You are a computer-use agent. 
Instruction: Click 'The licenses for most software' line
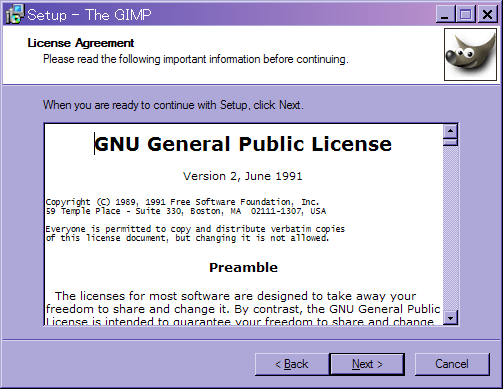coord(236,296)
